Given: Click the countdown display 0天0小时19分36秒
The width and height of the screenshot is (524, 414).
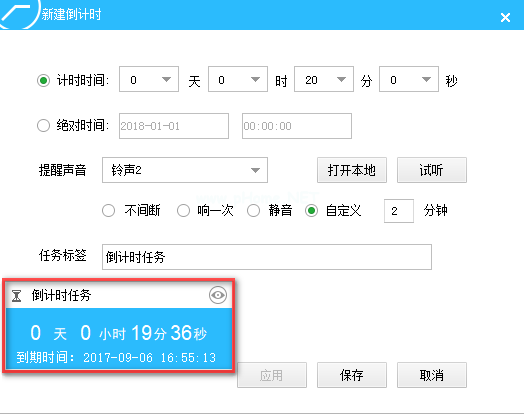Looking at the screenshot, I should pyautogui.click(x=119, y=333).
